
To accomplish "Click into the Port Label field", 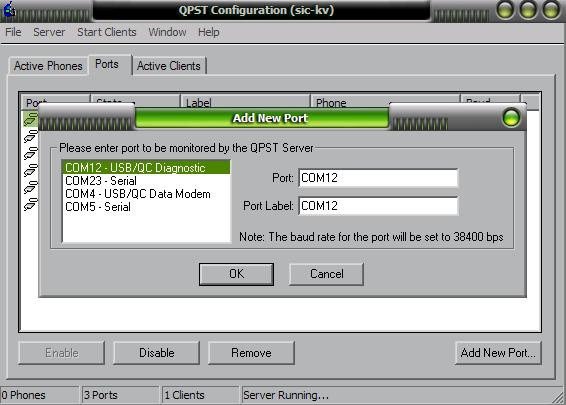I will [378, 206].
